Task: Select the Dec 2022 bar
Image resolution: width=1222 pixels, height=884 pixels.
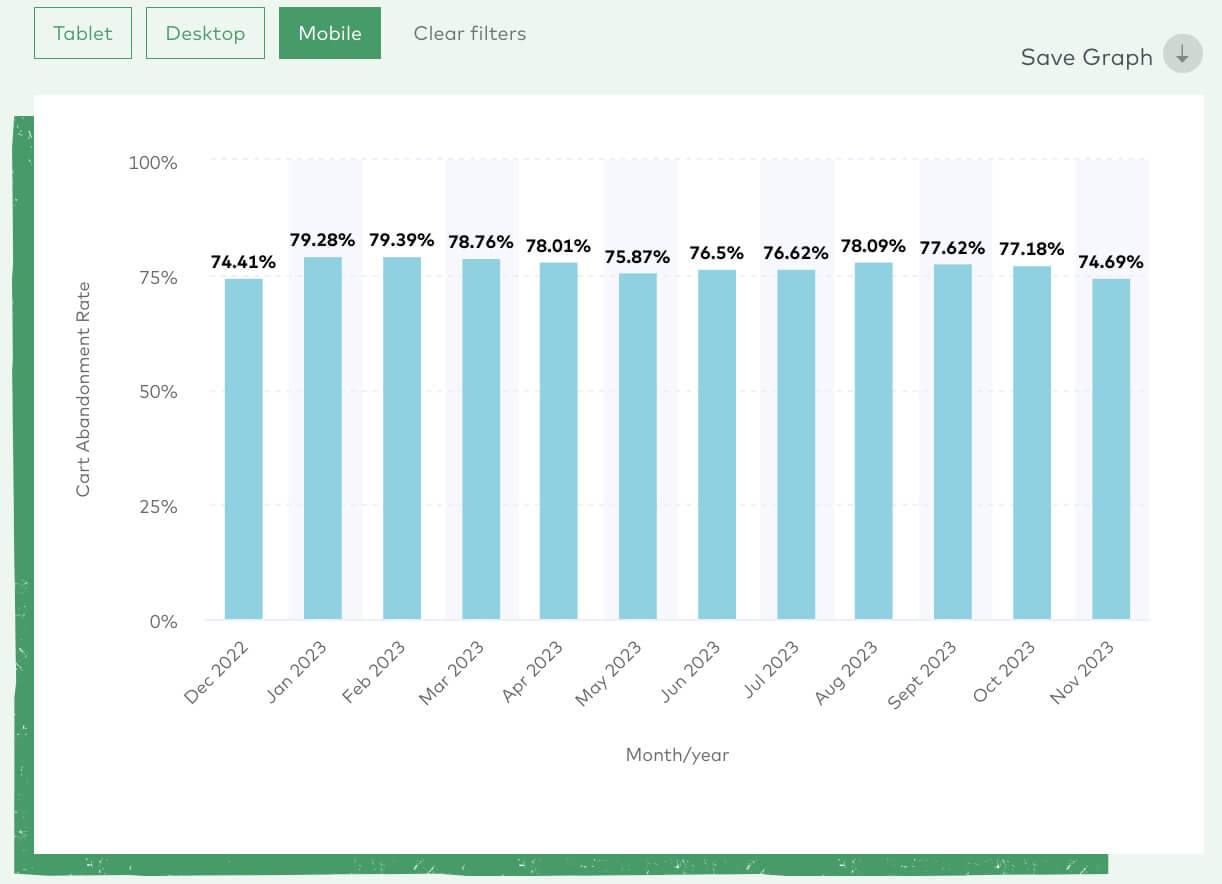Action: (x=243, y=449)
